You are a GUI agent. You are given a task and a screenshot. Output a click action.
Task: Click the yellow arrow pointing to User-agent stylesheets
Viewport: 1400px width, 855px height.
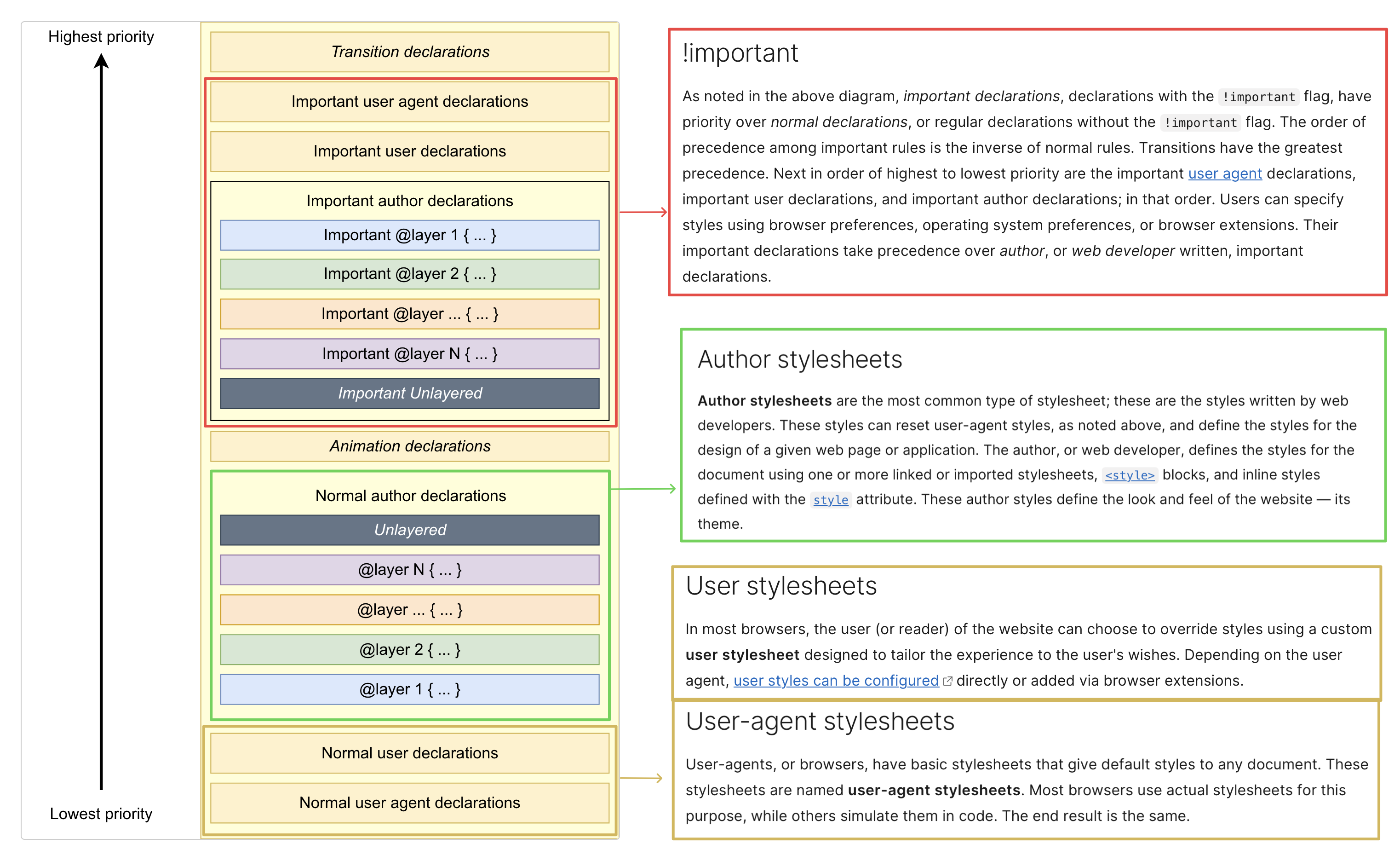pyautogui.click(x=640, y=778)
